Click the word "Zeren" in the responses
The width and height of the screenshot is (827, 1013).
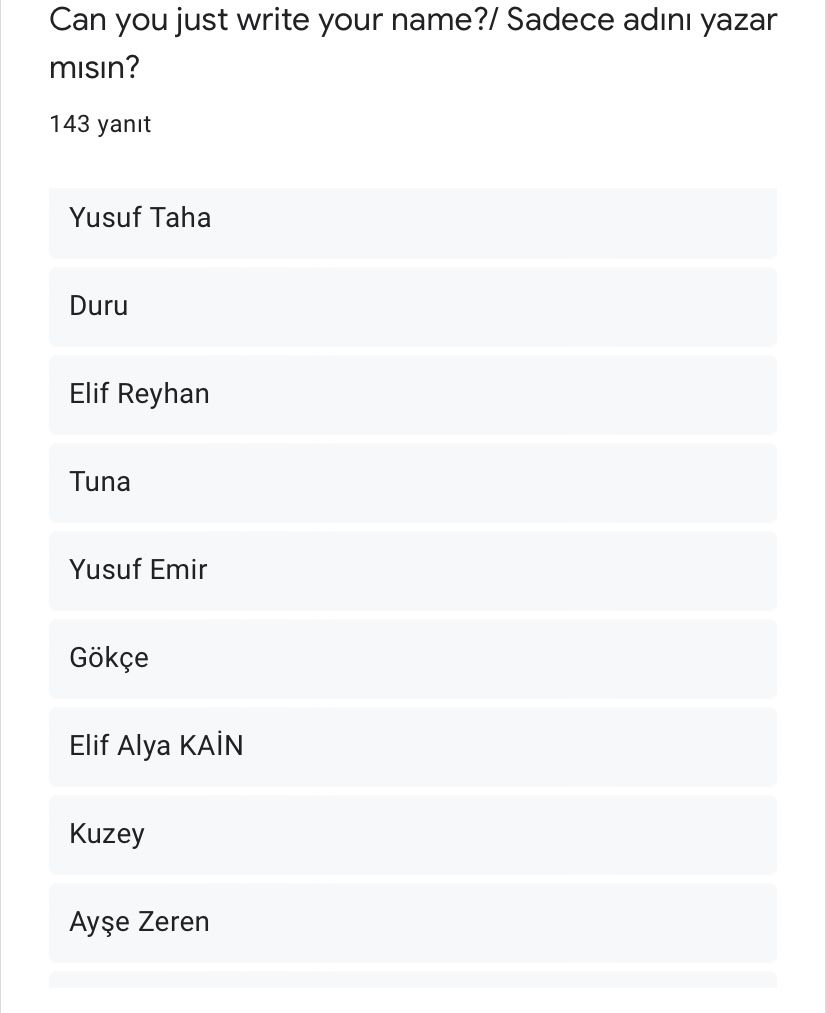pyautogui.click(x=174, y=922)
